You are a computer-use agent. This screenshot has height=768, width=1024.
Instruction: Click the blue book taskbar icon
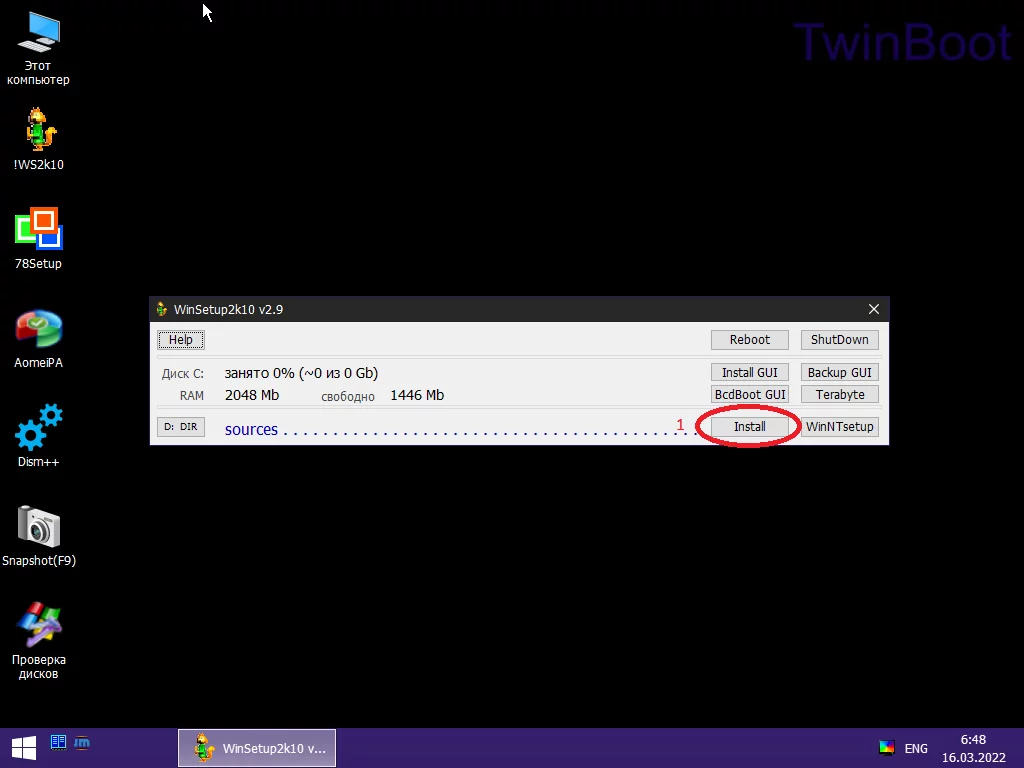point(58,742)
